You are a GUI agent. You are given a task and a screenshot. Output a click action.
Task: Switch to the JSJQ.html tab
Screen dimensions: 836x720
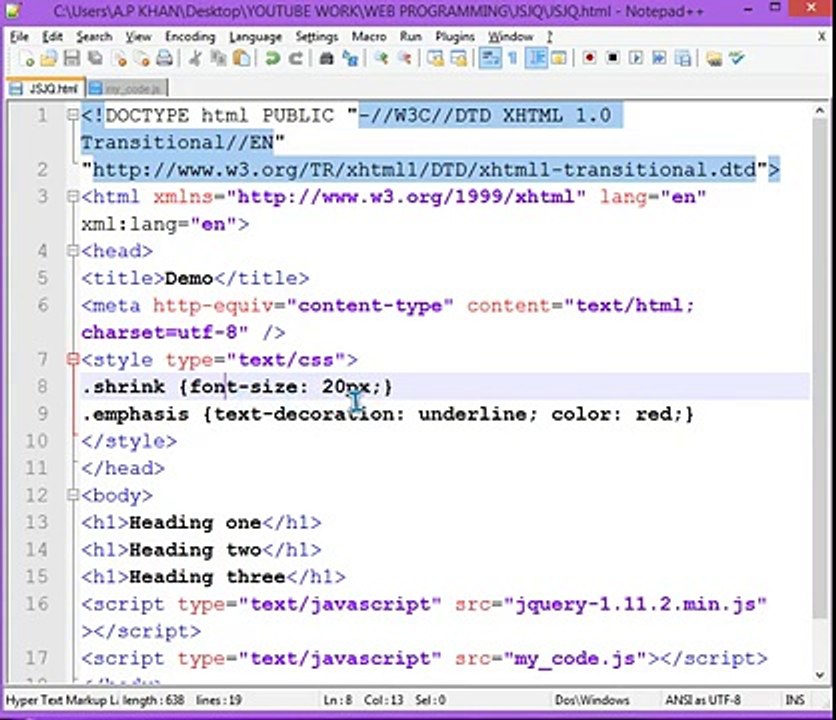46,88
